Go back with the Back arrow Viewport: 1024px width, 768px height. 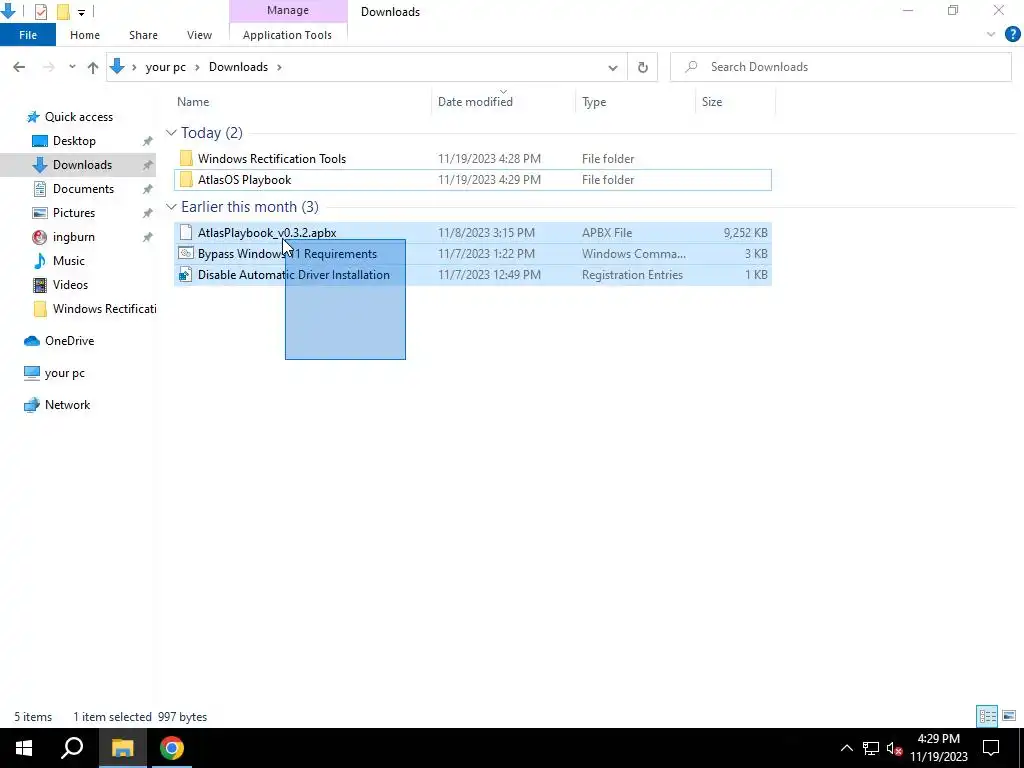19,67
